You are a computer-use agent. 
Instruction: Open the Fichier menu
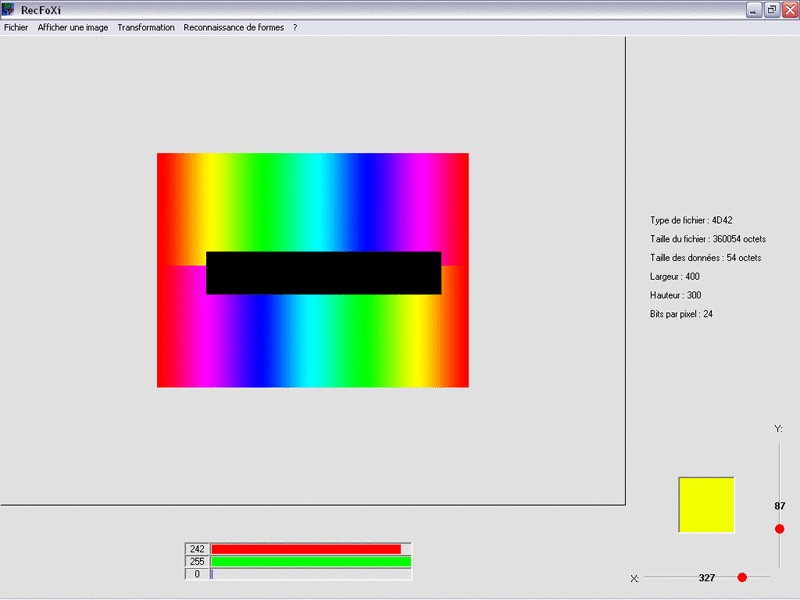16,28
